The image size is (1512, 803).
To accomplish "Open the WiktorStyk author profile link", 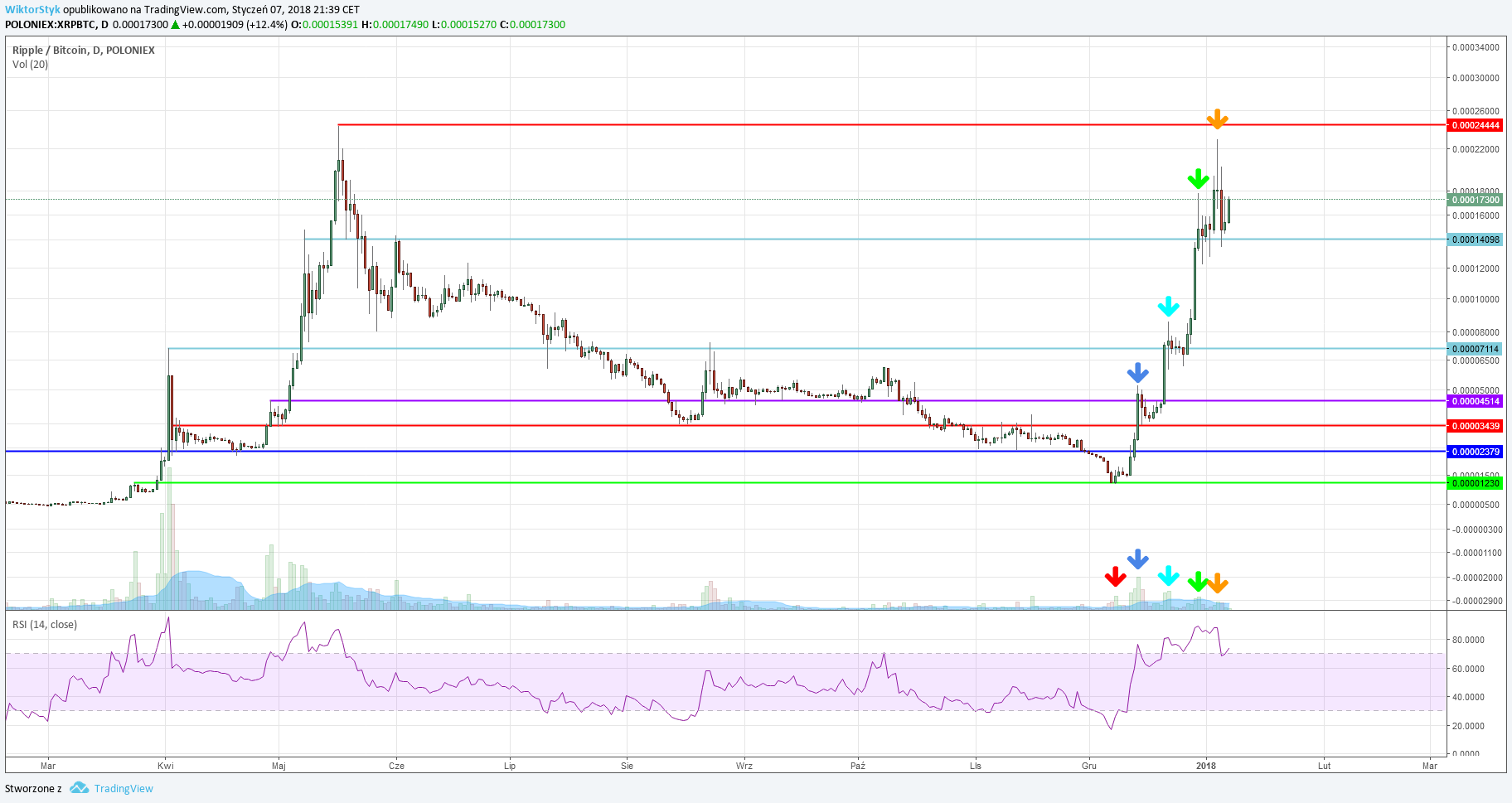I will coord(32,10).
